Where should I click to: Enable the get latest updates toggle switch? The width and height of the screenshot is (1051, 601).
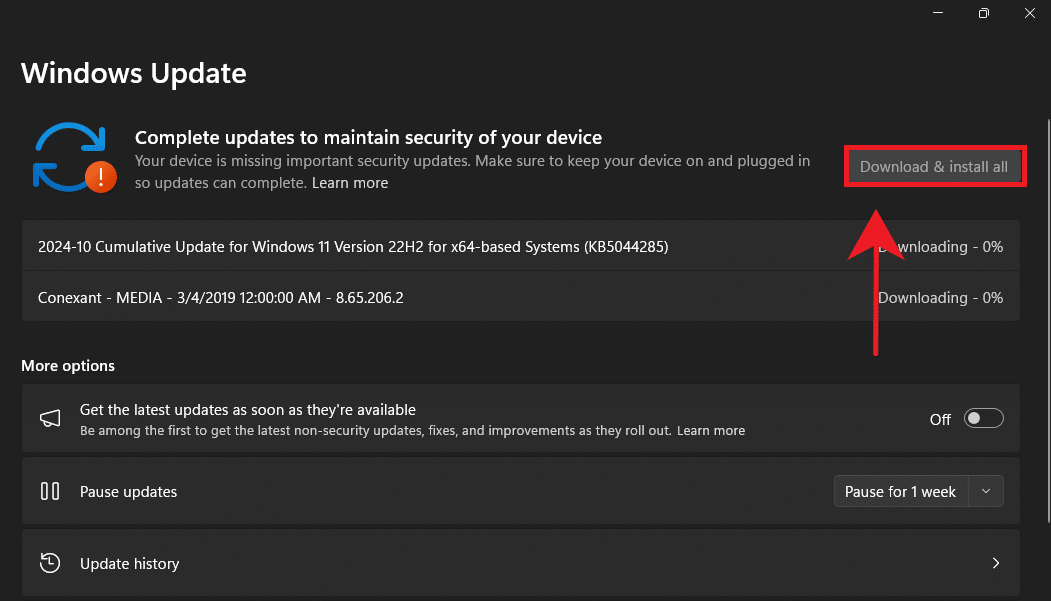click(983, 419)
